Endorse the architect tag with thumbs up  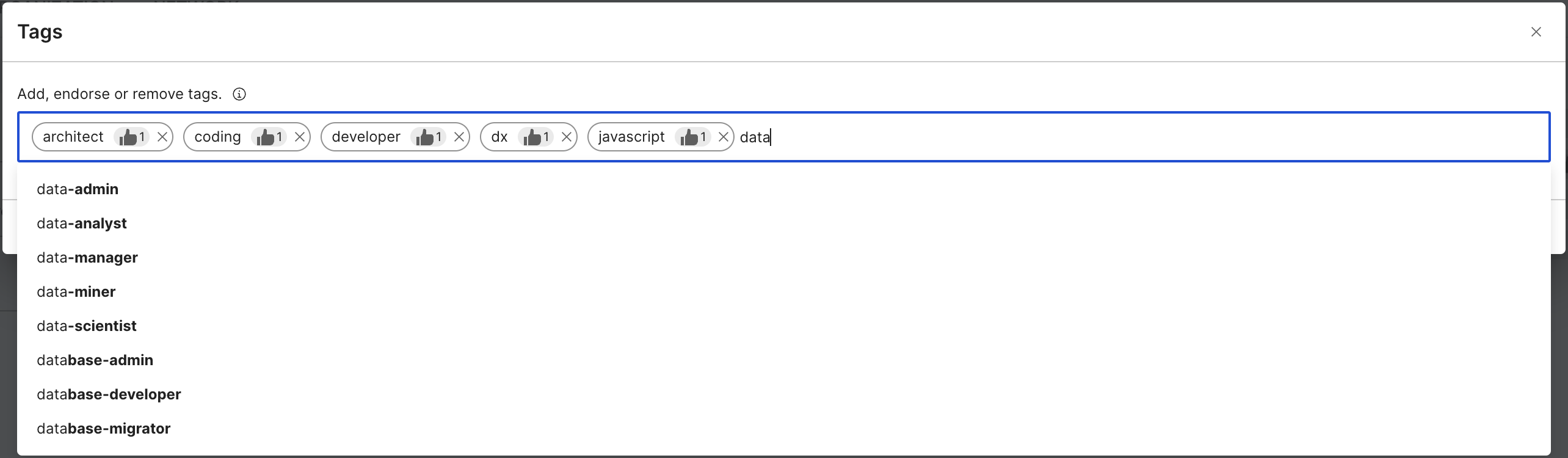(x=129, y=137)
